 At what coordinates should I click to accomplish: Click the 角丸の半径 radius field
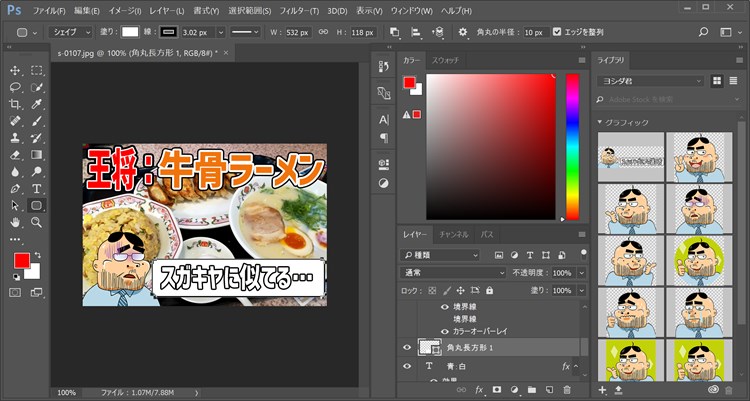535,32
